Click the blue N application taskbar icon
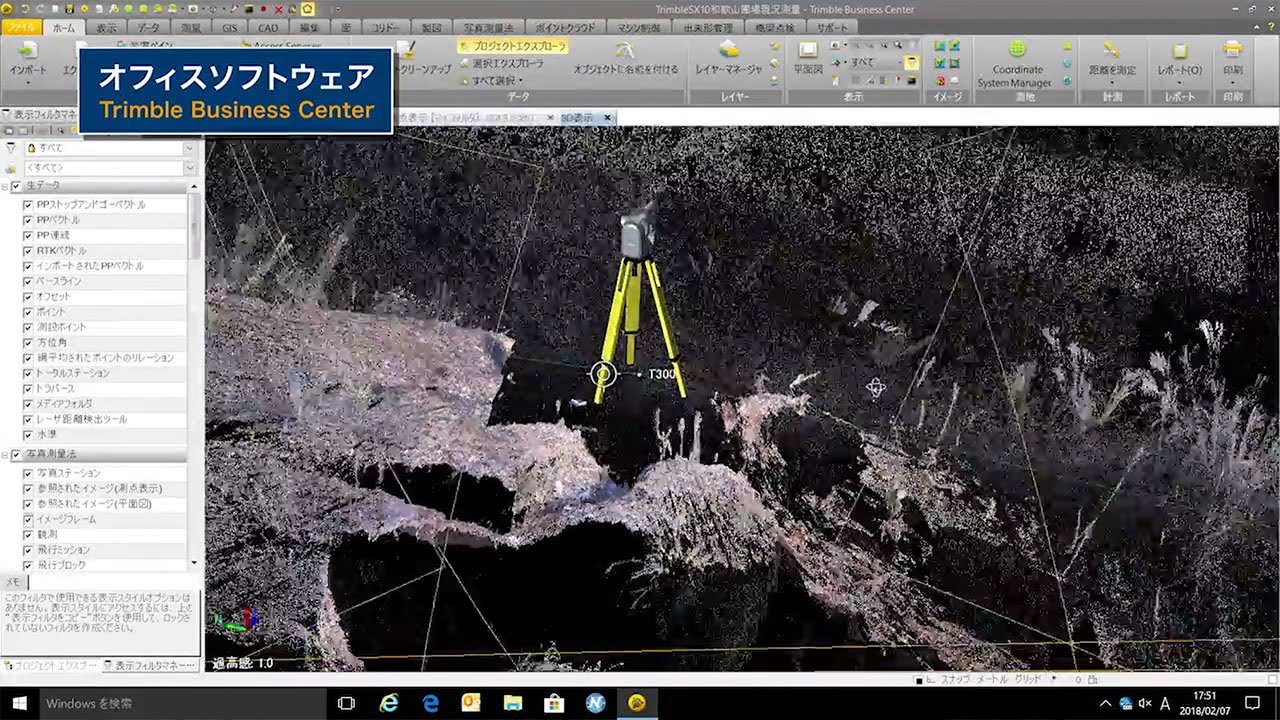Viewport: 1280px width, 720px height. [x=595, y=703]
